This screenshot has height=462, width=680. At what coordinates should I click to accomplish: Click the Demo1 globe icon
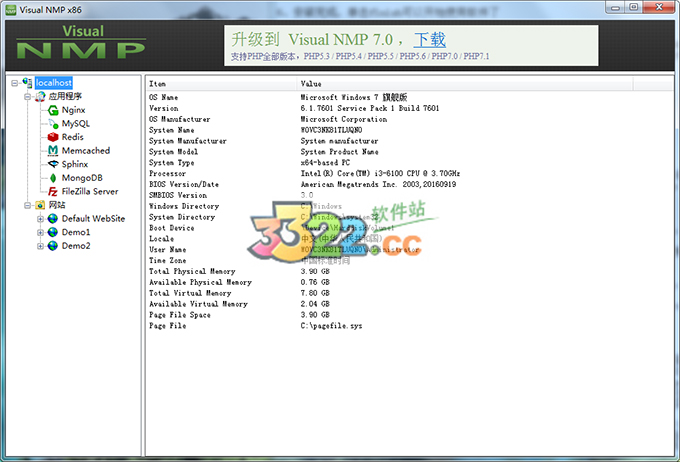click(53, 232)
